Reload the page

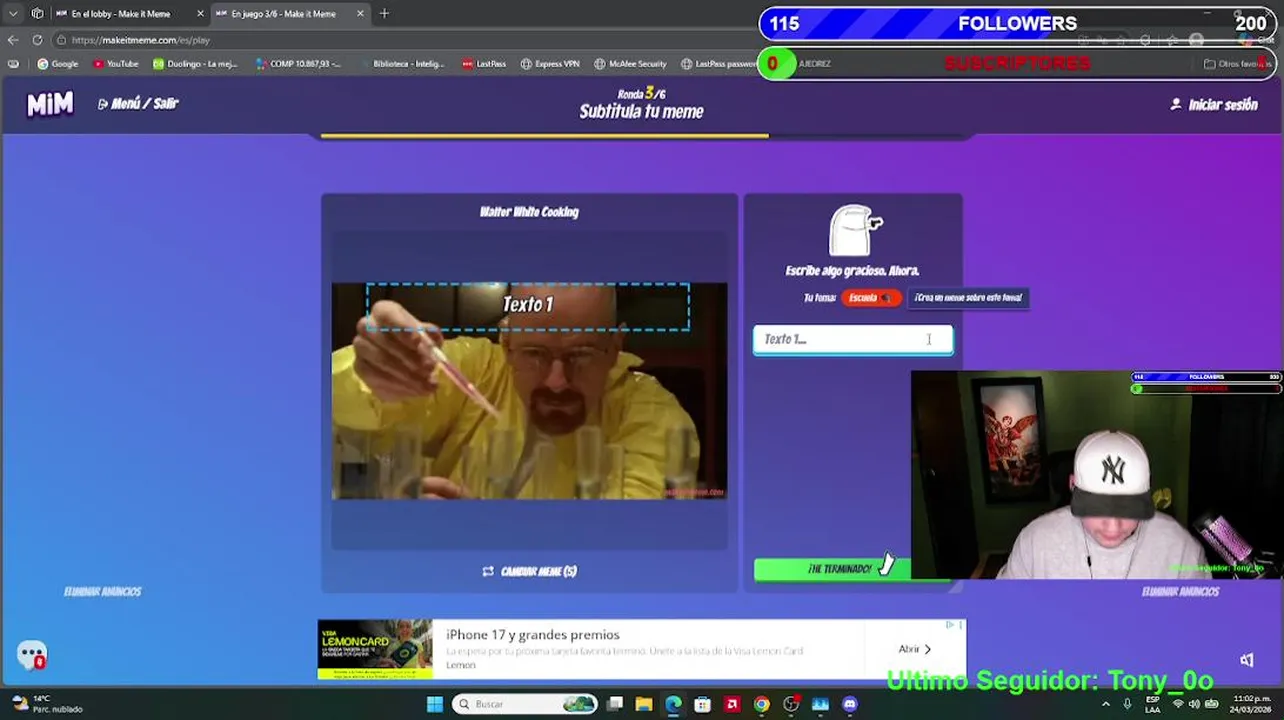coord(37,40)
